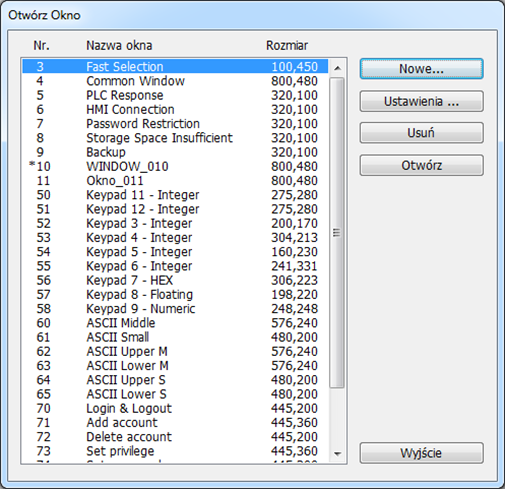The image size is (505, 489).
Task: Choose the Password Restriction row
Action: click(175, 124)
